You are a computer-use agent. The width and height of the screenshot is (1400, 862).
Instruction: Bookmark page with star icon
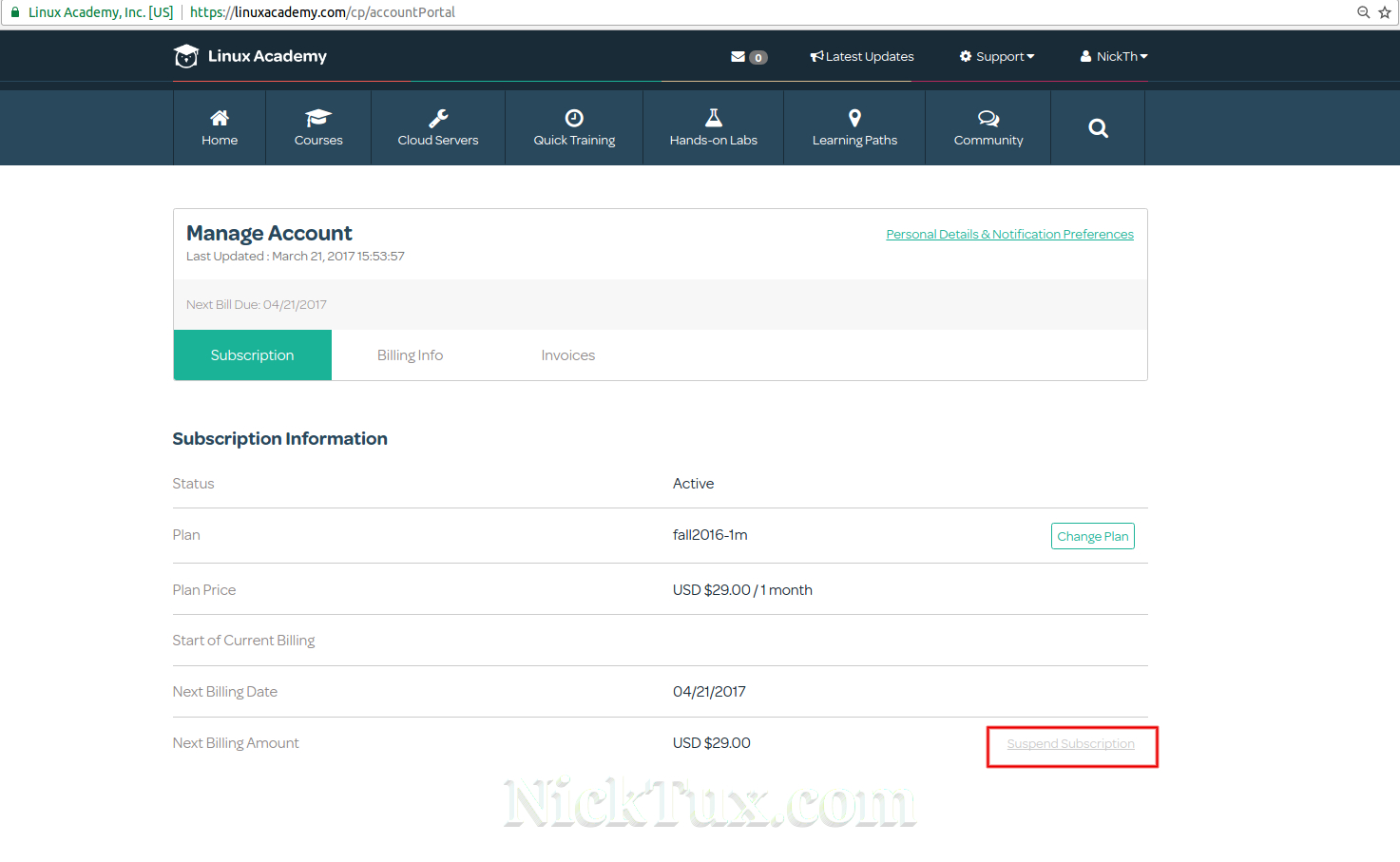click(x=1384, y=12)
